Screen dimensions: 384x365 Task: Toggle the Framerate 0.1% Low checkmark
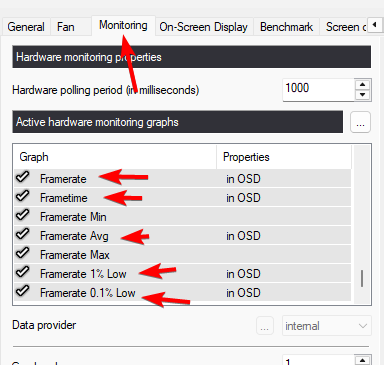[23, 291]
